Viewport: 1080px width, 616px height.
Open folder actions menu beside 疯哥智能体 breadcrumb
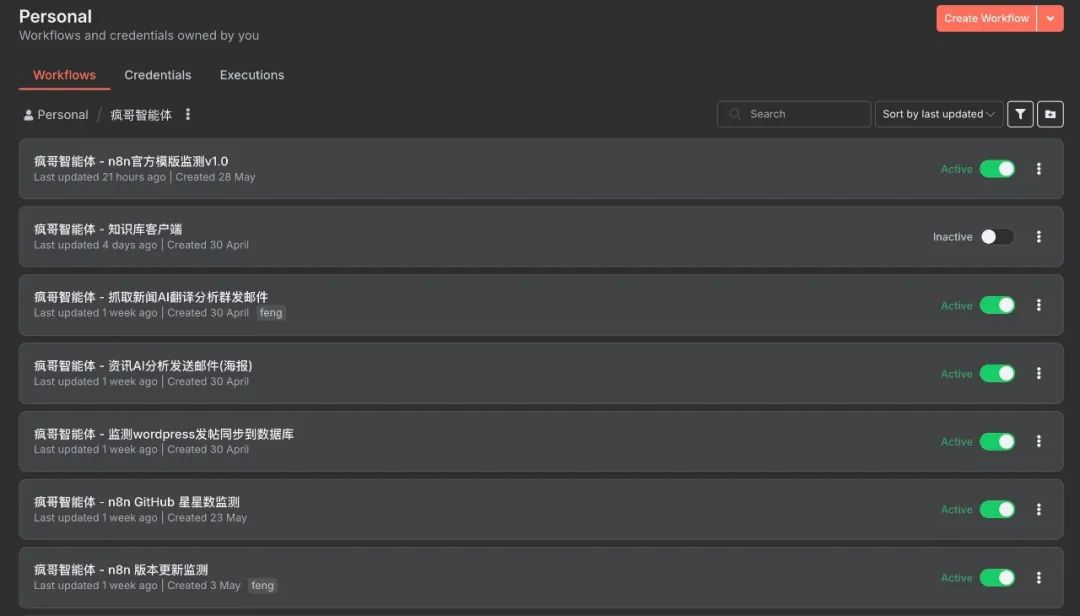click(187, 114)
